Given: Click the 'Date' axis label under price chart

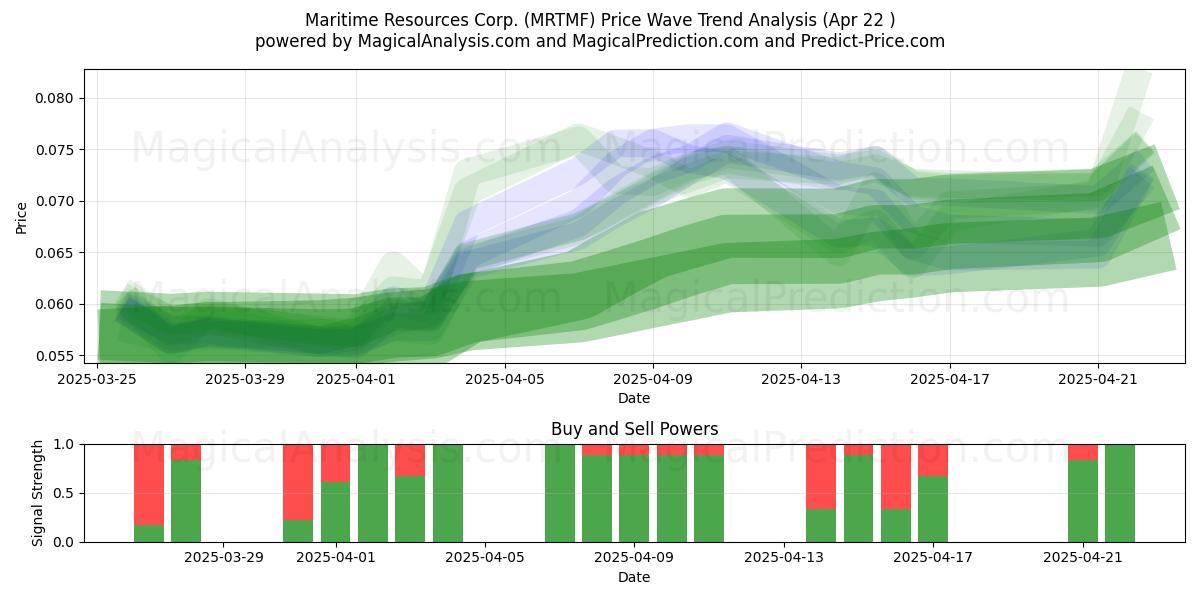Looking at the screenshot, I should [x=634, y=398].
